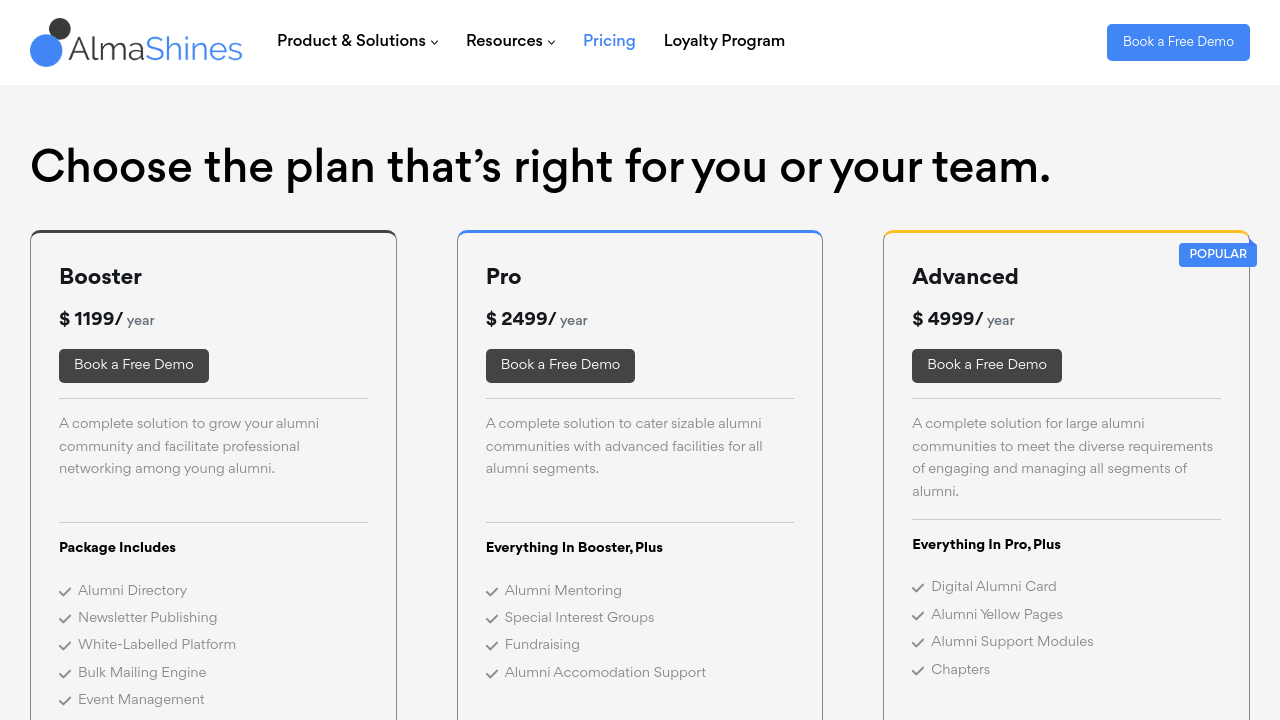Click checkmark icon beside Alumni Directory
This screenshot has width=1280, height=720.
[x=65, y=592]
